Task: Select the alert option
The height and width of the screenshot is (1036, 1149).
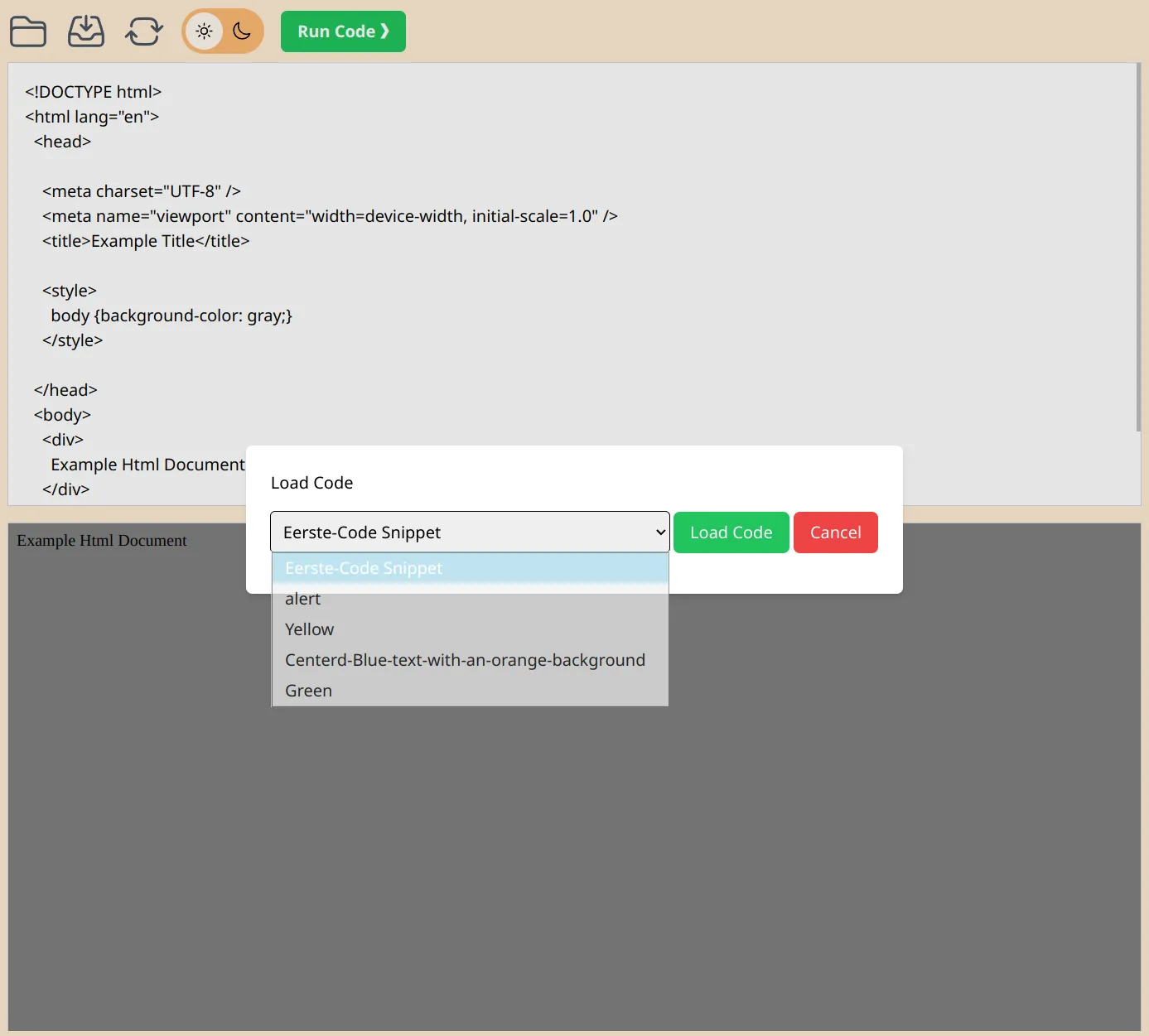Action: [x=470, y=599]
